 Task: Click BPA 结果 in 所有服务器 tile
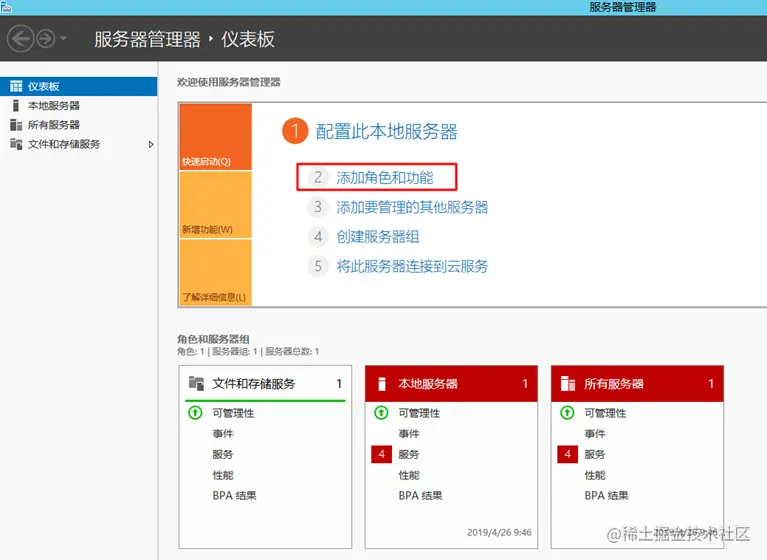click(607, 495)
